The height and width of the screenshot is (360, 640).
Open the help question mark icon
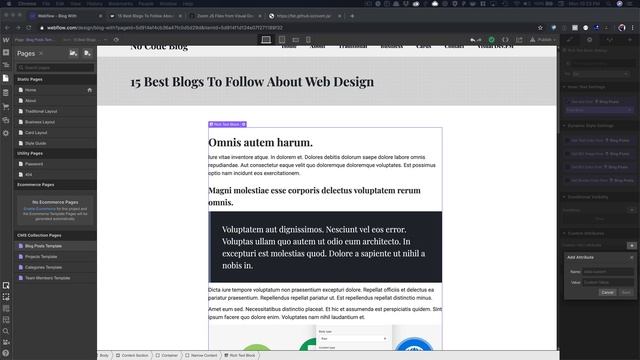point(6,353)
